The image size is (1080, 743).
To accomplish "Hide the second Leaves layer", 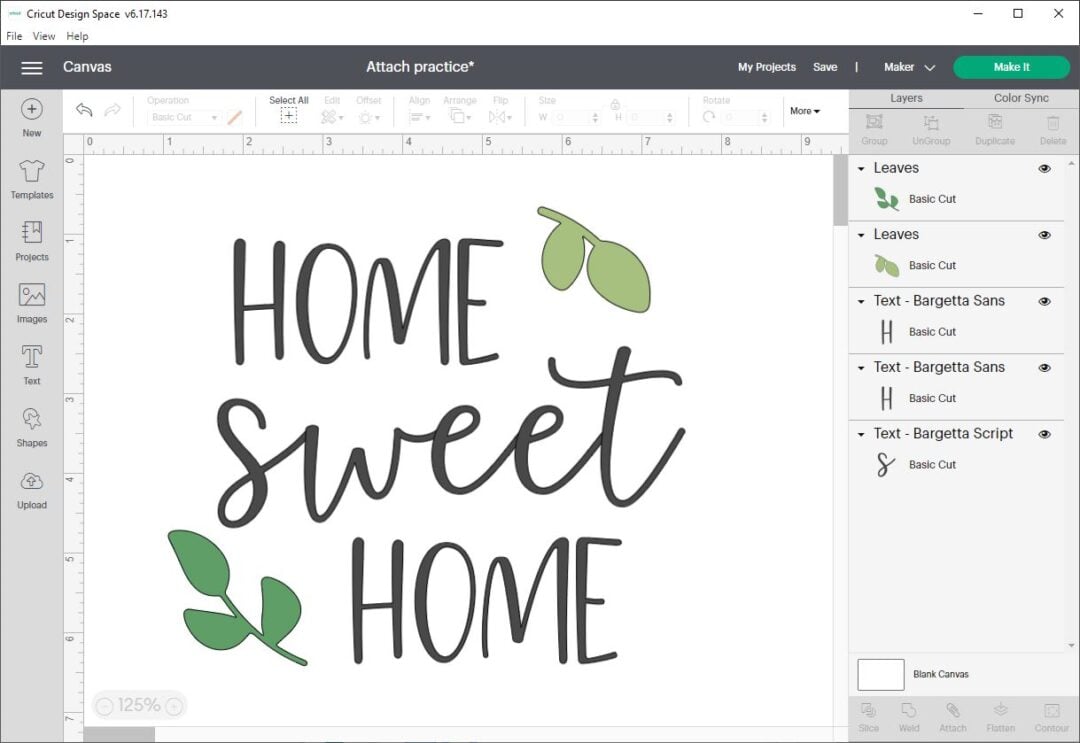I will 1045,234.
